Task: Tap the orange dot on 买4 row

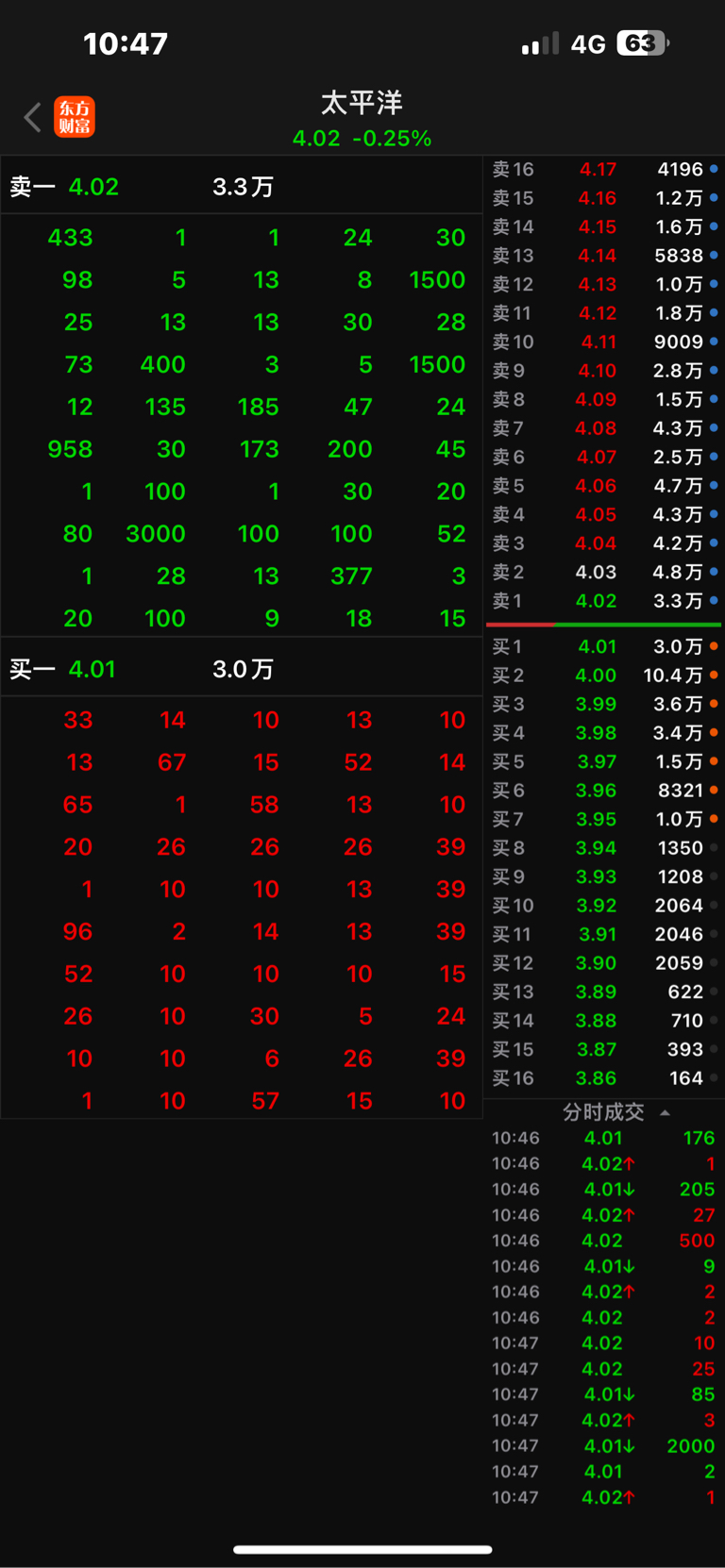Action: pyautogui.click(x=714, y=732)
